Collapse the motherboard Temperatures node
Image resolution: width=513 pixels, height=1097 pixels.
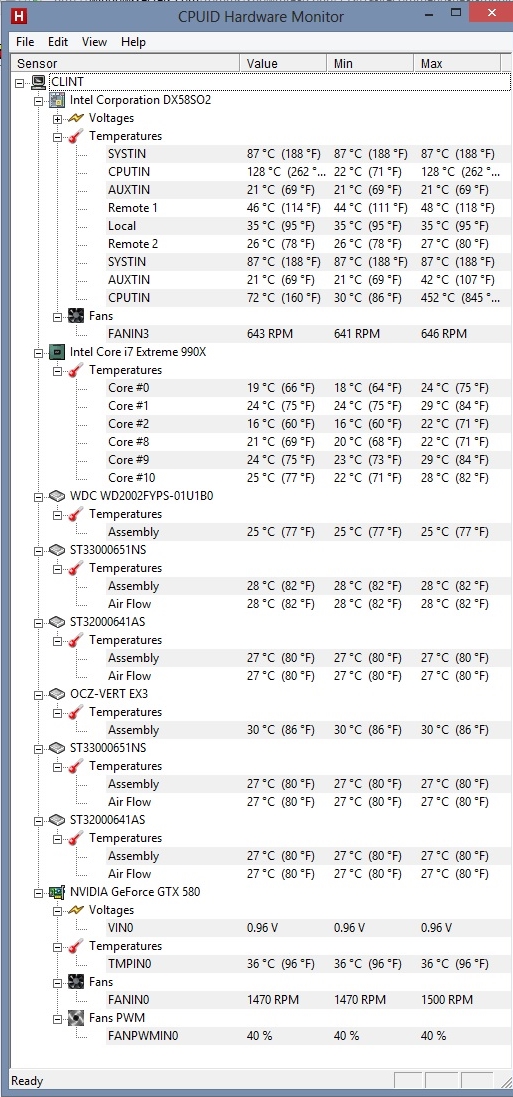click(x=57, y=136)
